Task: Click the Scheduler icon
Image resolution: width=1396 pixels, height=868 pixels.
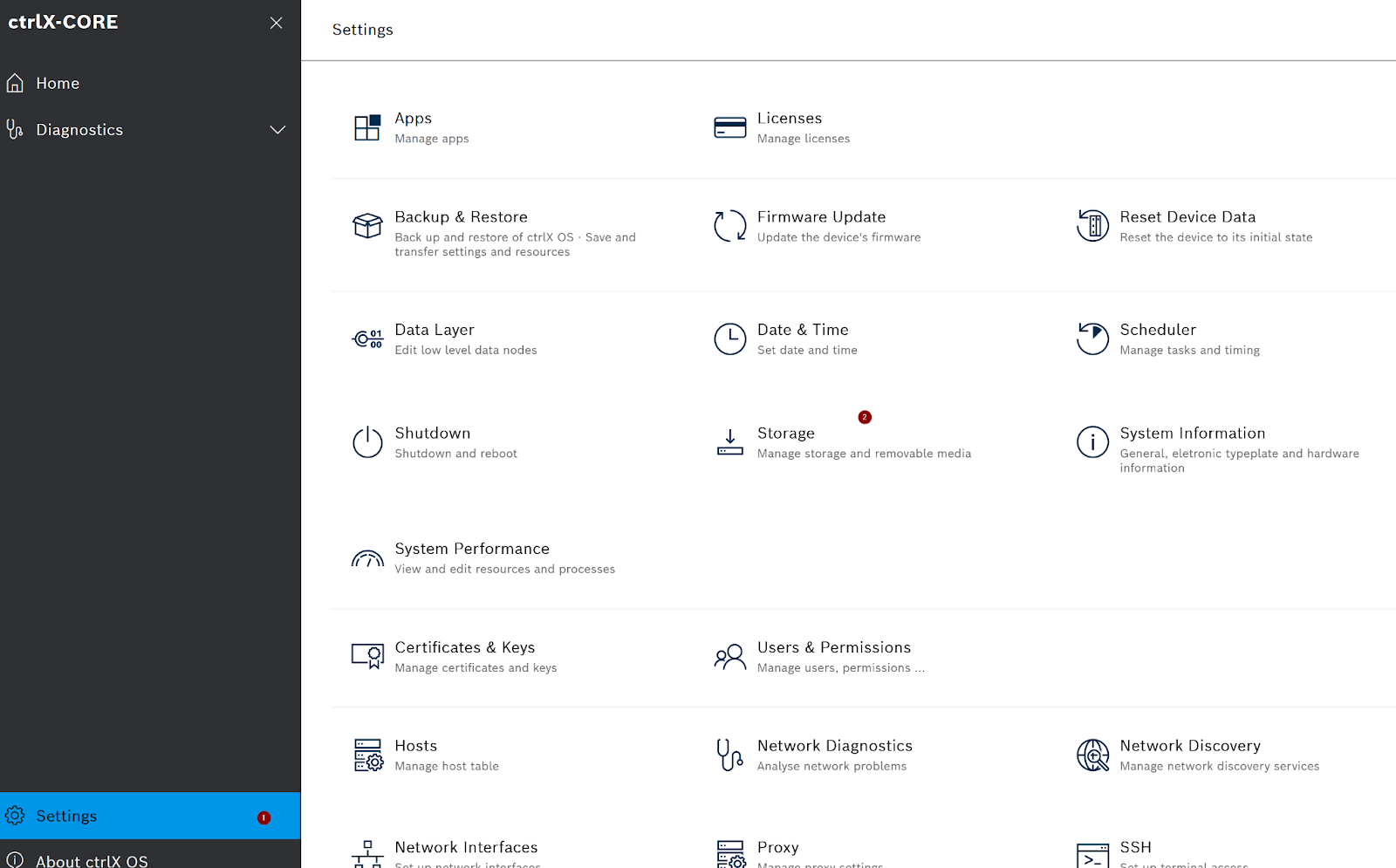Action: click(x=1092, y=338)
